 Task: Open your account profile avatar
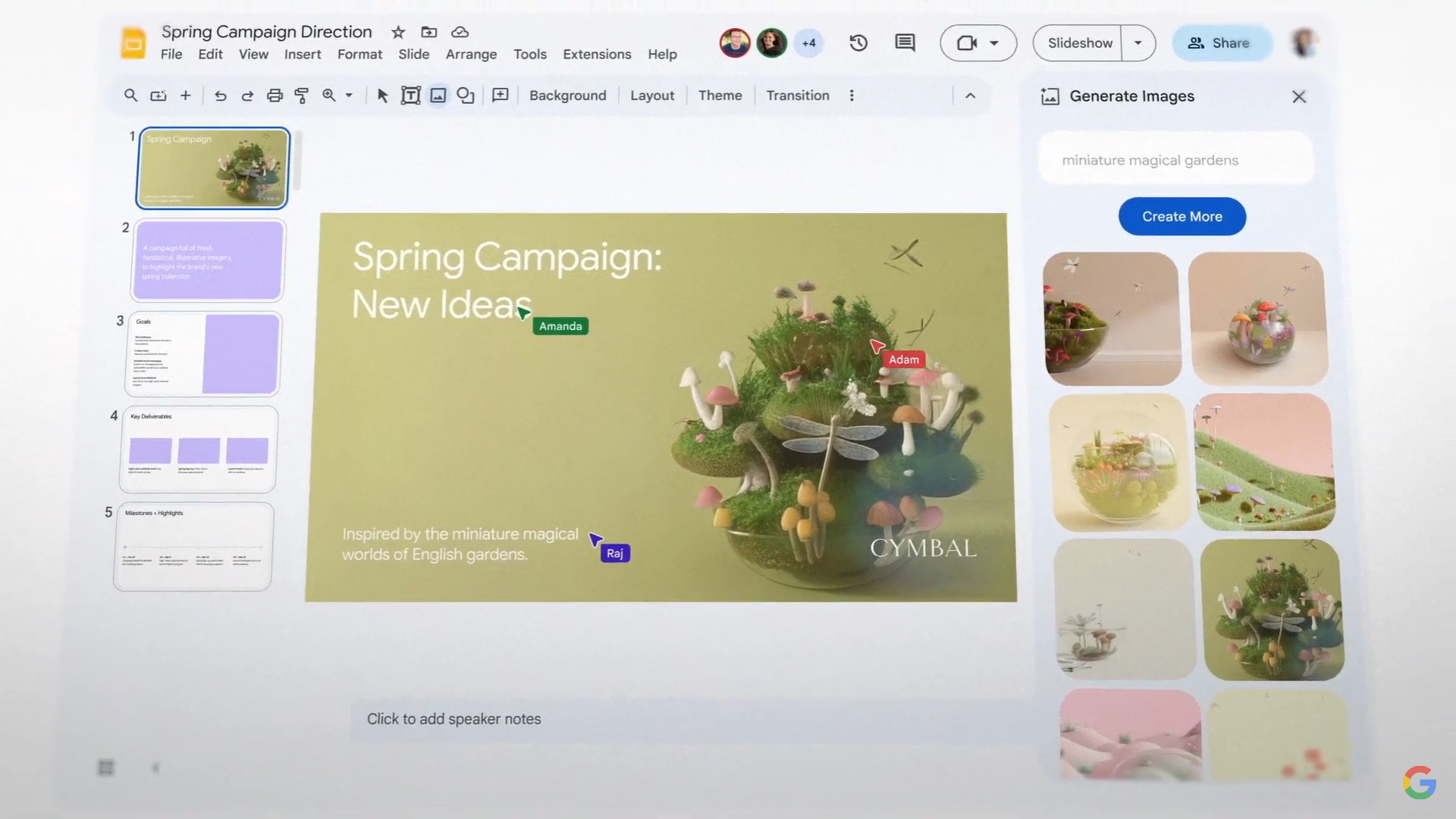click(1305, 43)
